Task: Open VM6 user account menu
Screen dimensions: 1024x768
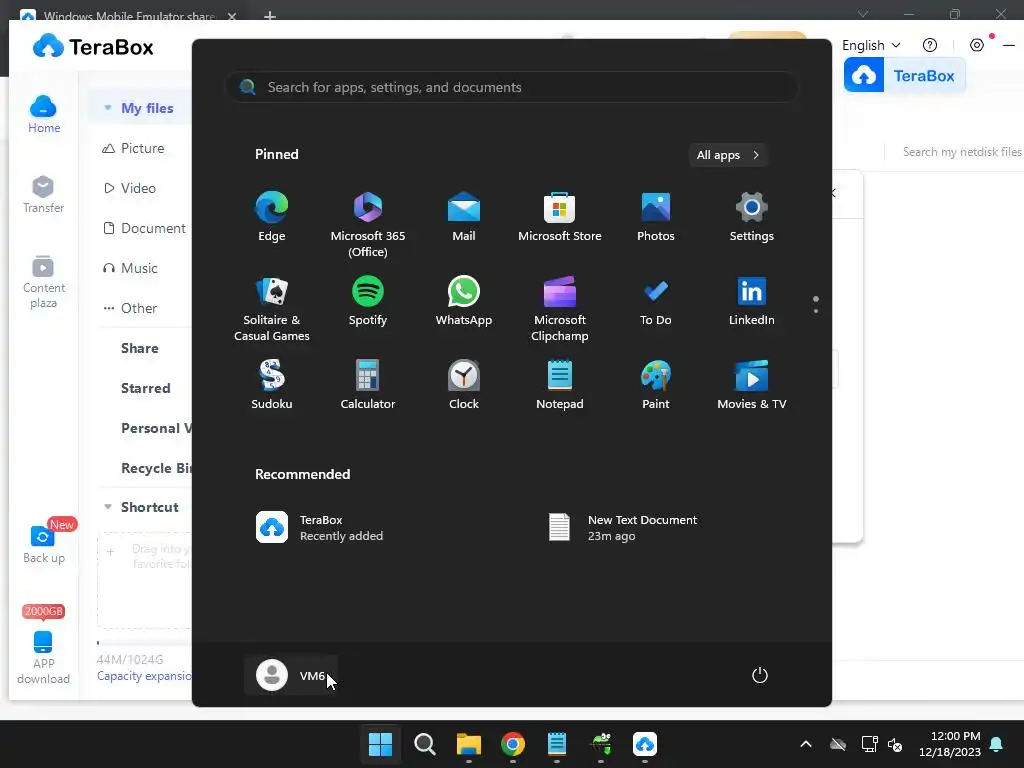Action: tap(291, 675)
